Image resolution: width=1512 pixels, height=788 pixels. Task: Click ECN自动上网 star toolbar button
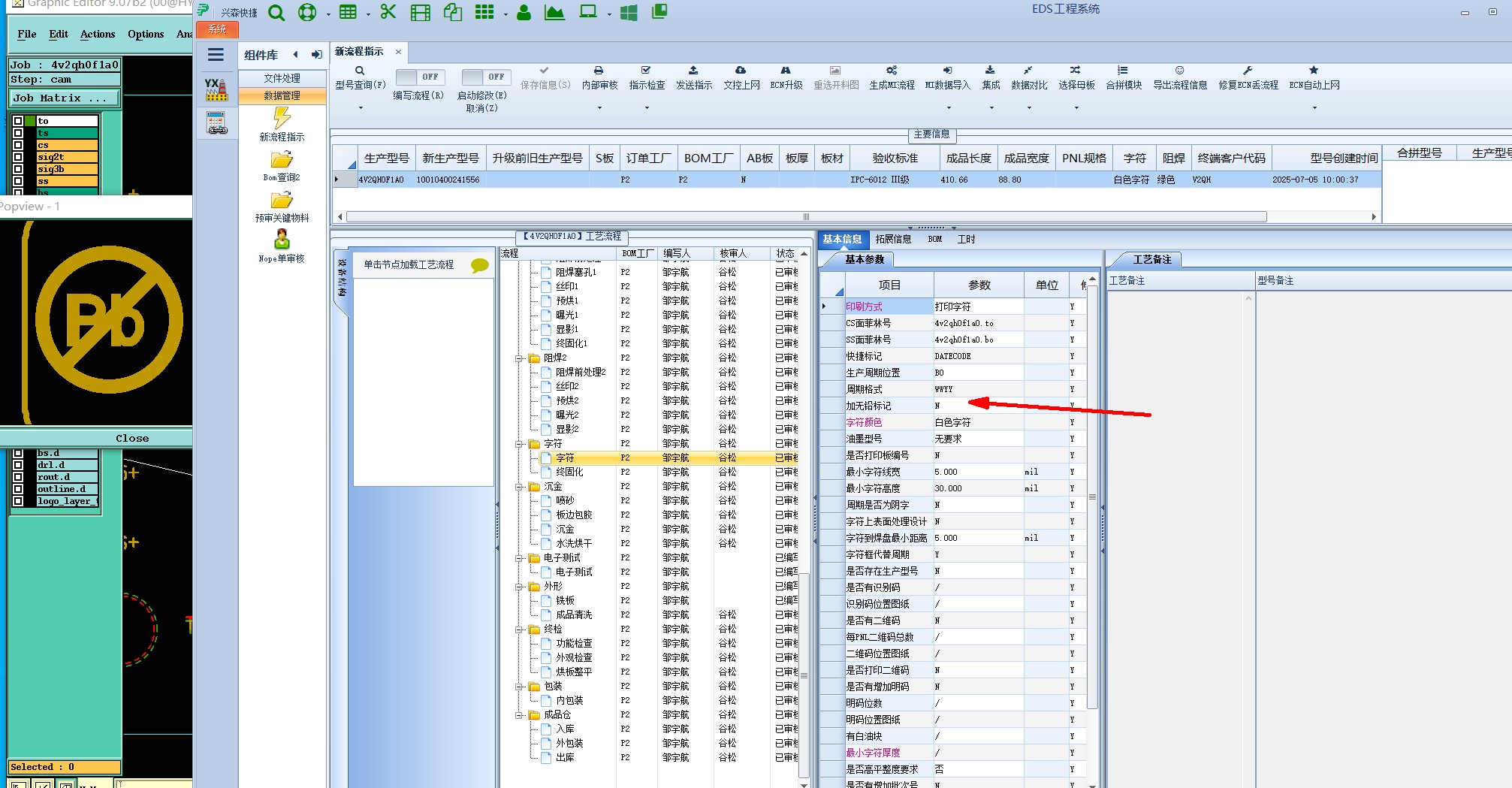(x=1314, y=78)
